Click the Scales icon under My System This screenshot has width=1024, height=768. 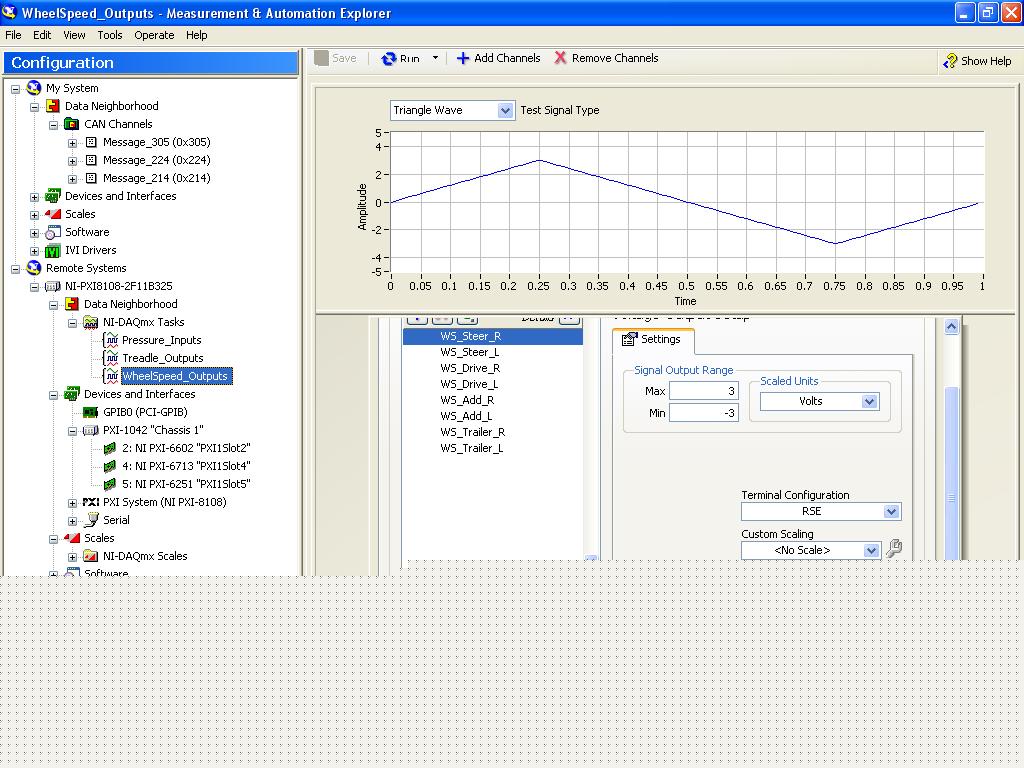pyautogui.click(x=53, y=214)
